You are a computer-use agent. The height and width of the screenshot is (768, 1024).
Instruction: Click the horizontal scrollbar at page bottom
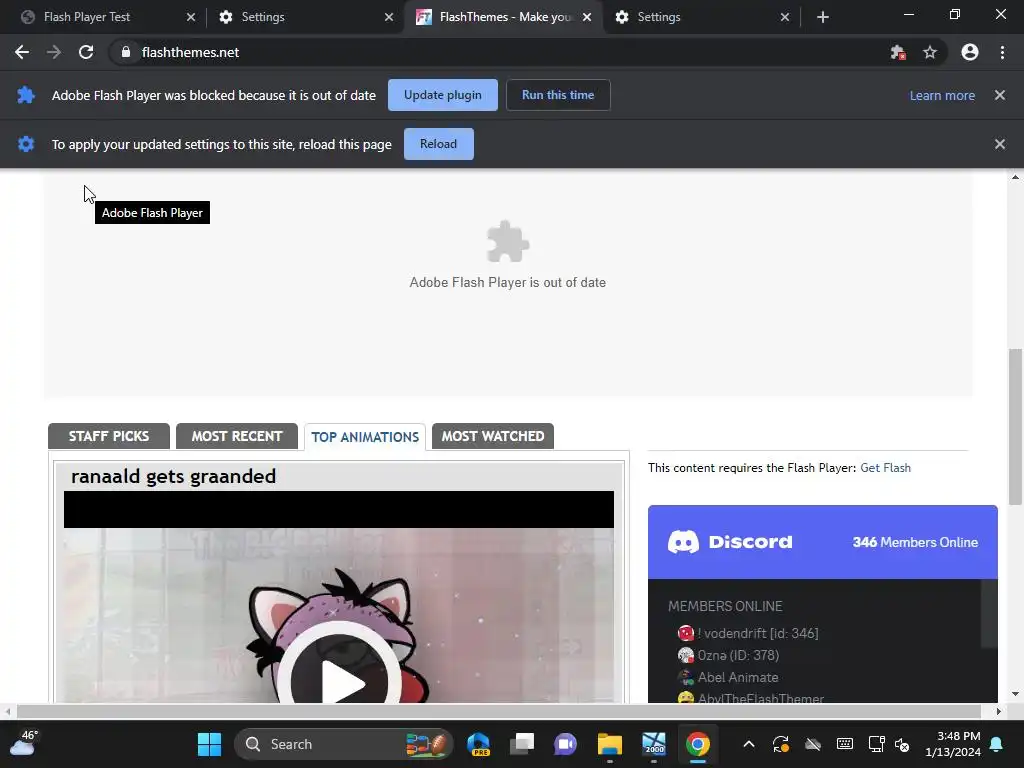(x=499, y=711)
